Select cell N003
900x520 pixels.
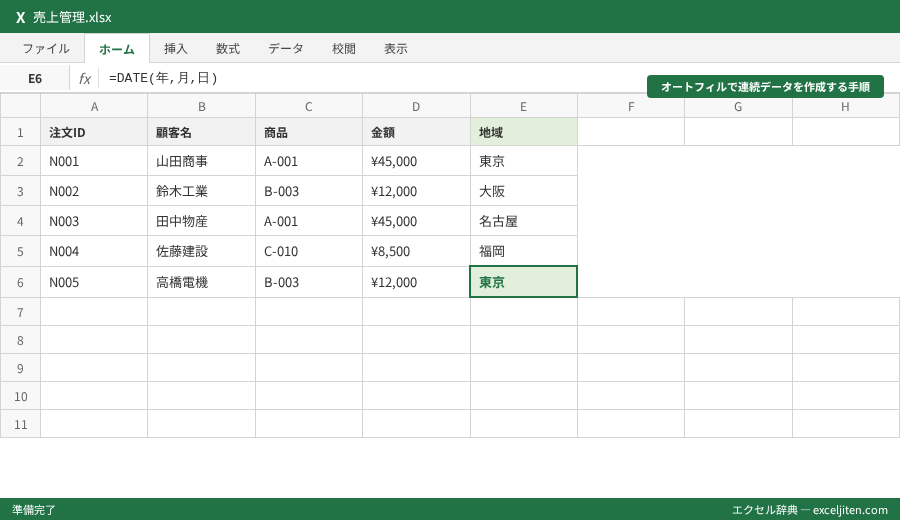(x=94, y=220)
